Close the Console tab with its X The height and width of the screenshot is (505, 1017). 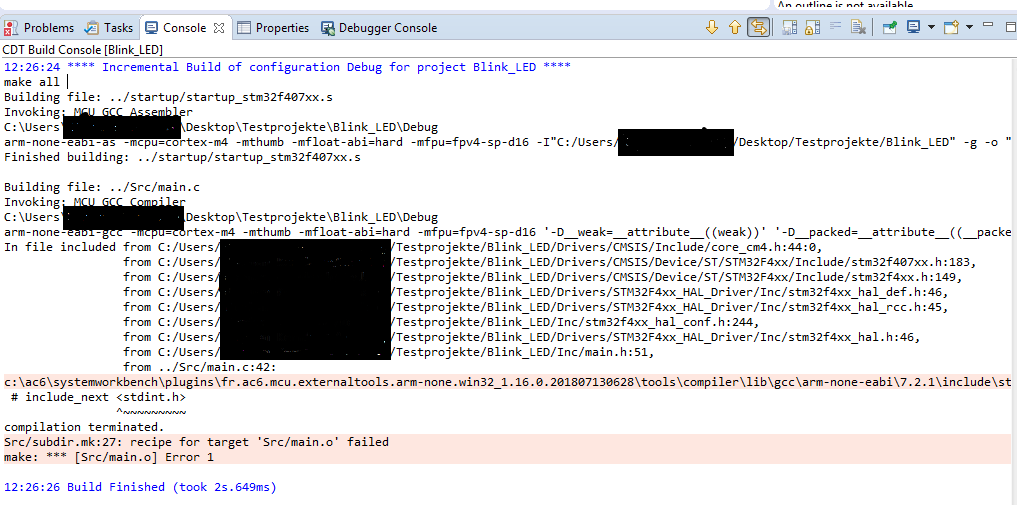click(x=219, y=28)
